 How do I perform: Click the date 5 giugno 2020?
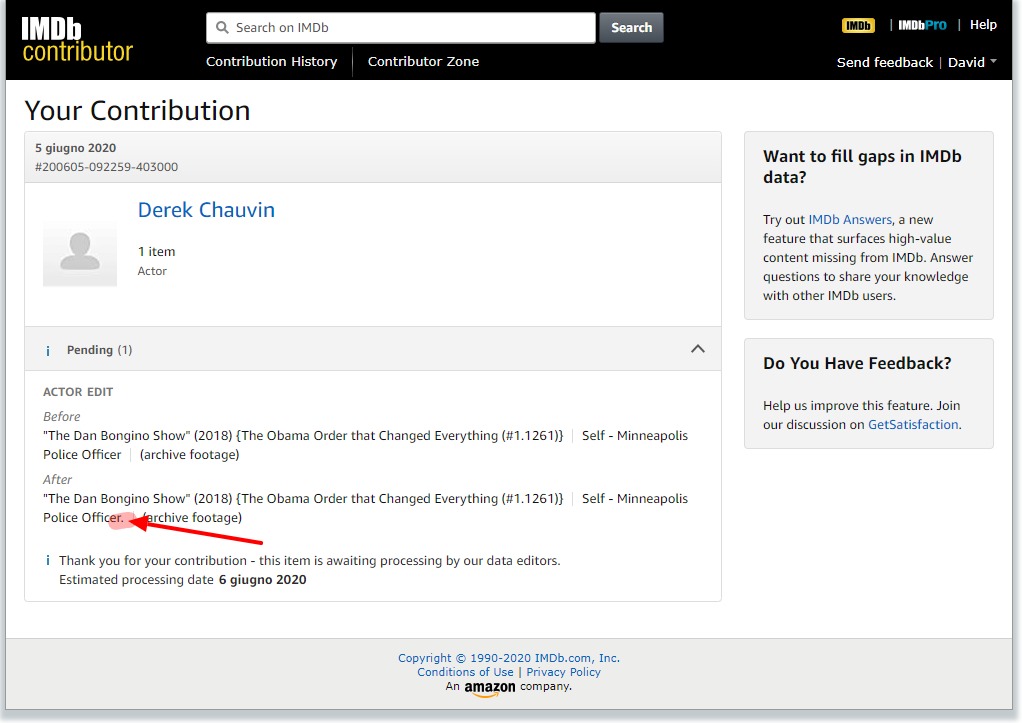76,148
